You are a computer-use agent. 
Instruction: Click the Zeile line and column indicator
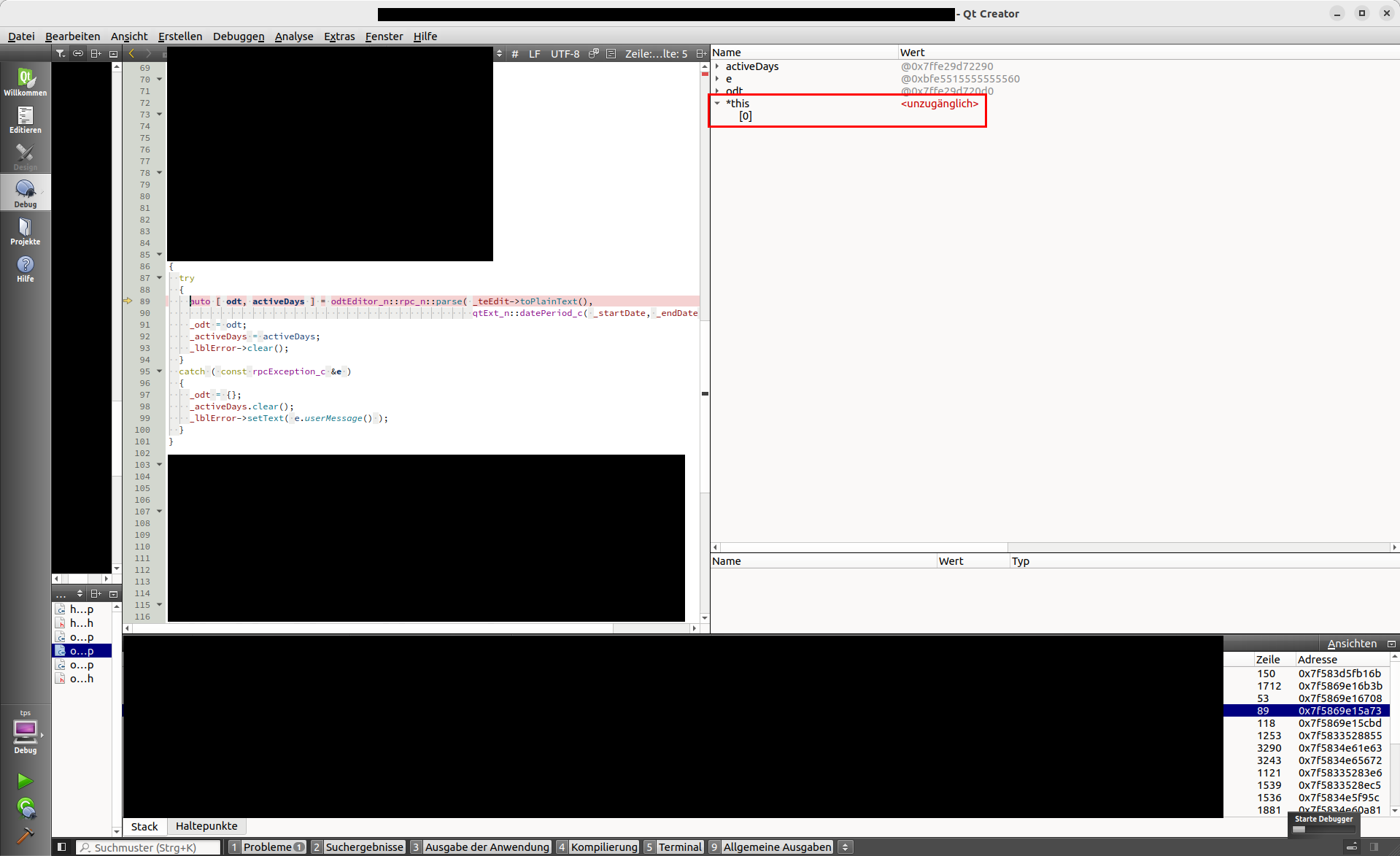pos(656,54)
